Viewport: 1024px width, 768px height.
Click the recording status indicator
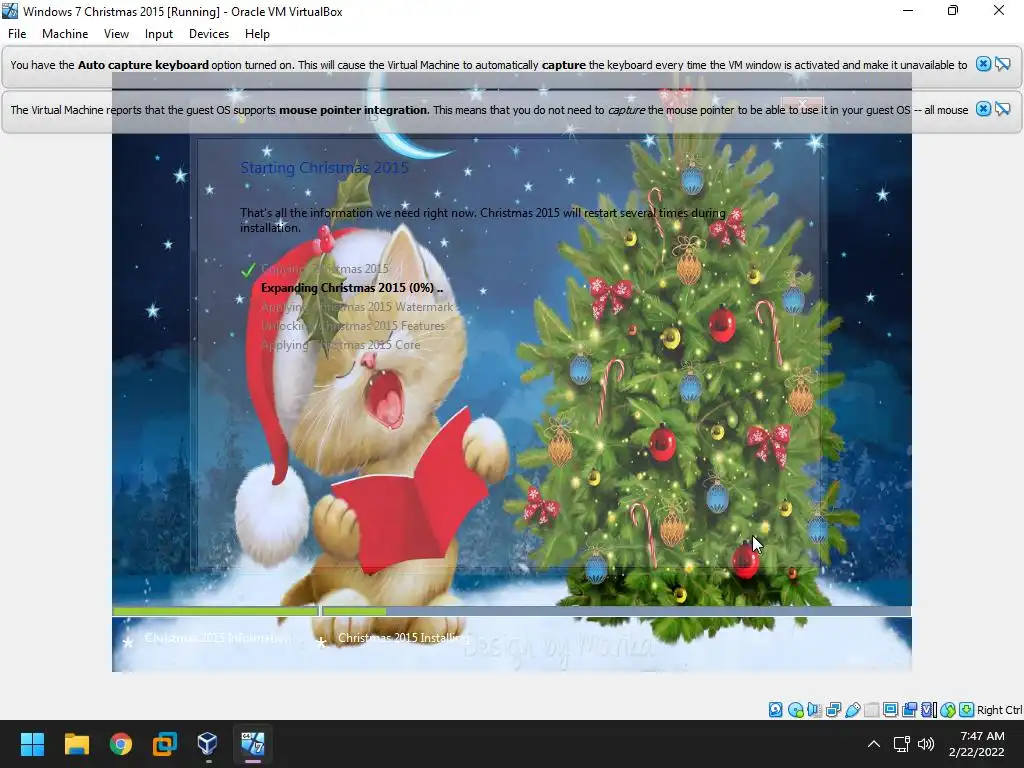[909, 710]
